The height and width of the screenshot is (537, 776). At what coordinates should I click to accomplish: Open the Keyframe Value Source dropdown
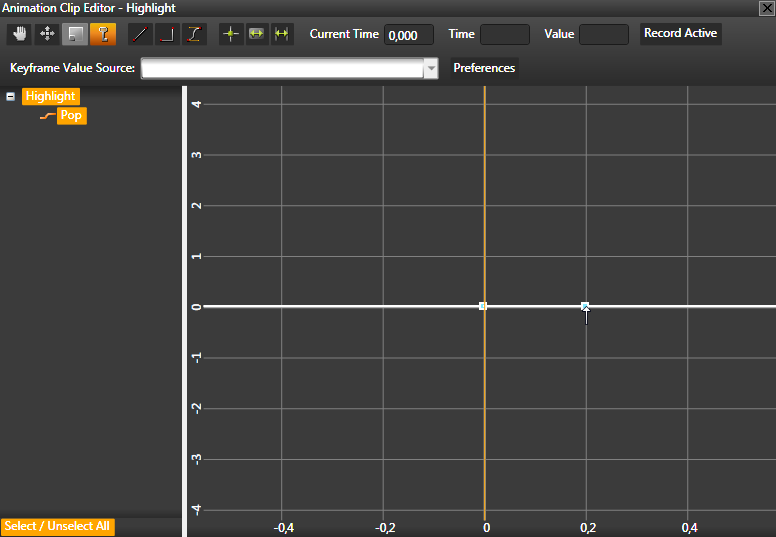[x=431, y=69]
